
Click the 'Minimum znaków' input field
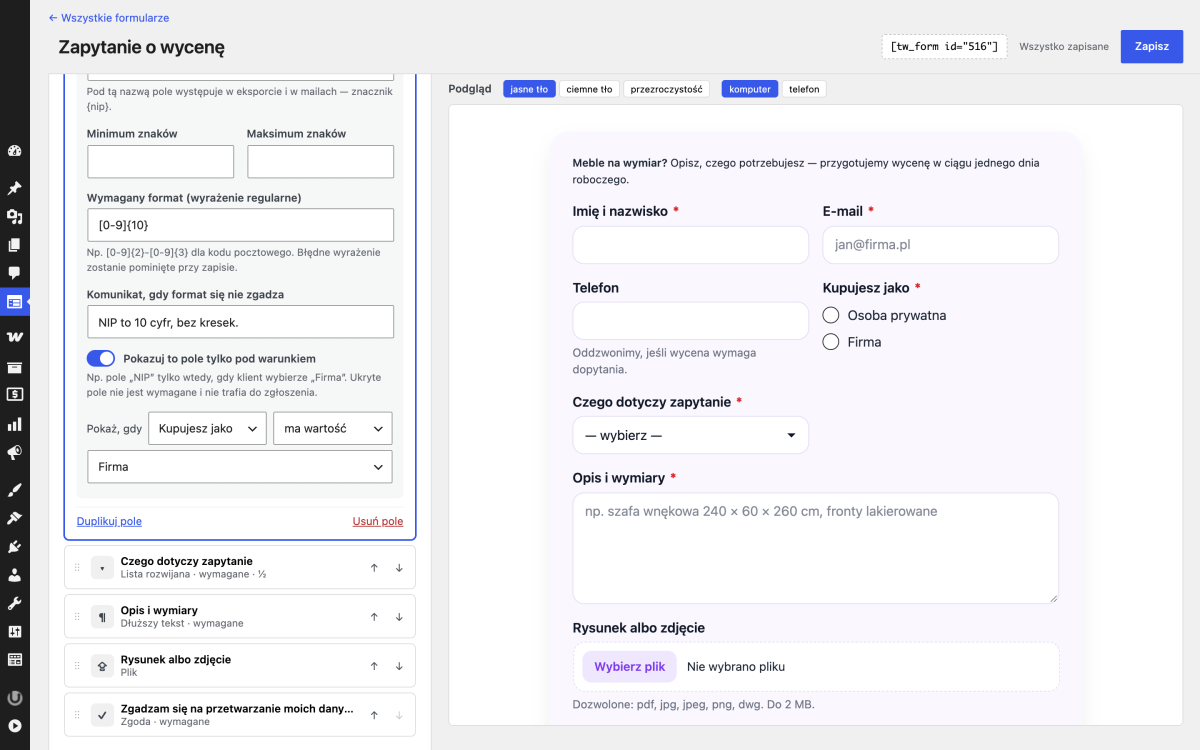(x=160, y=162)
